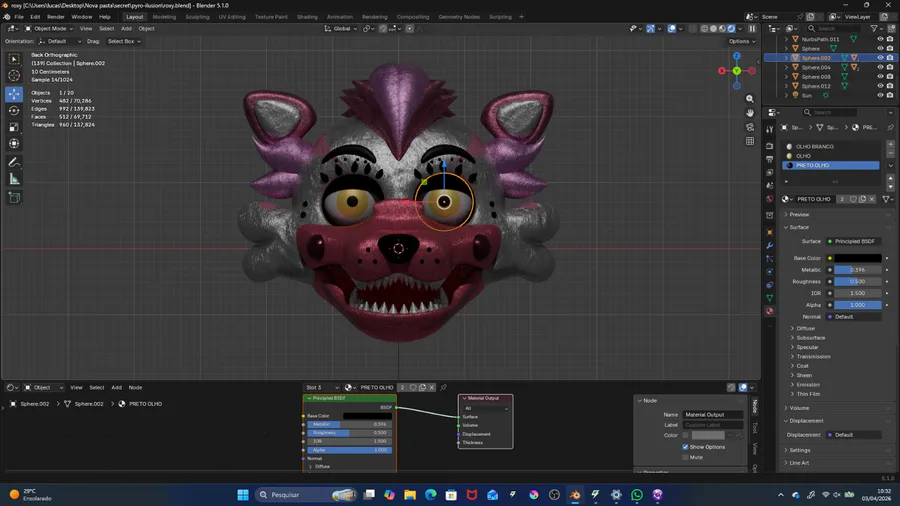
Task: Open the viewport Options popover
Action: 740,41
